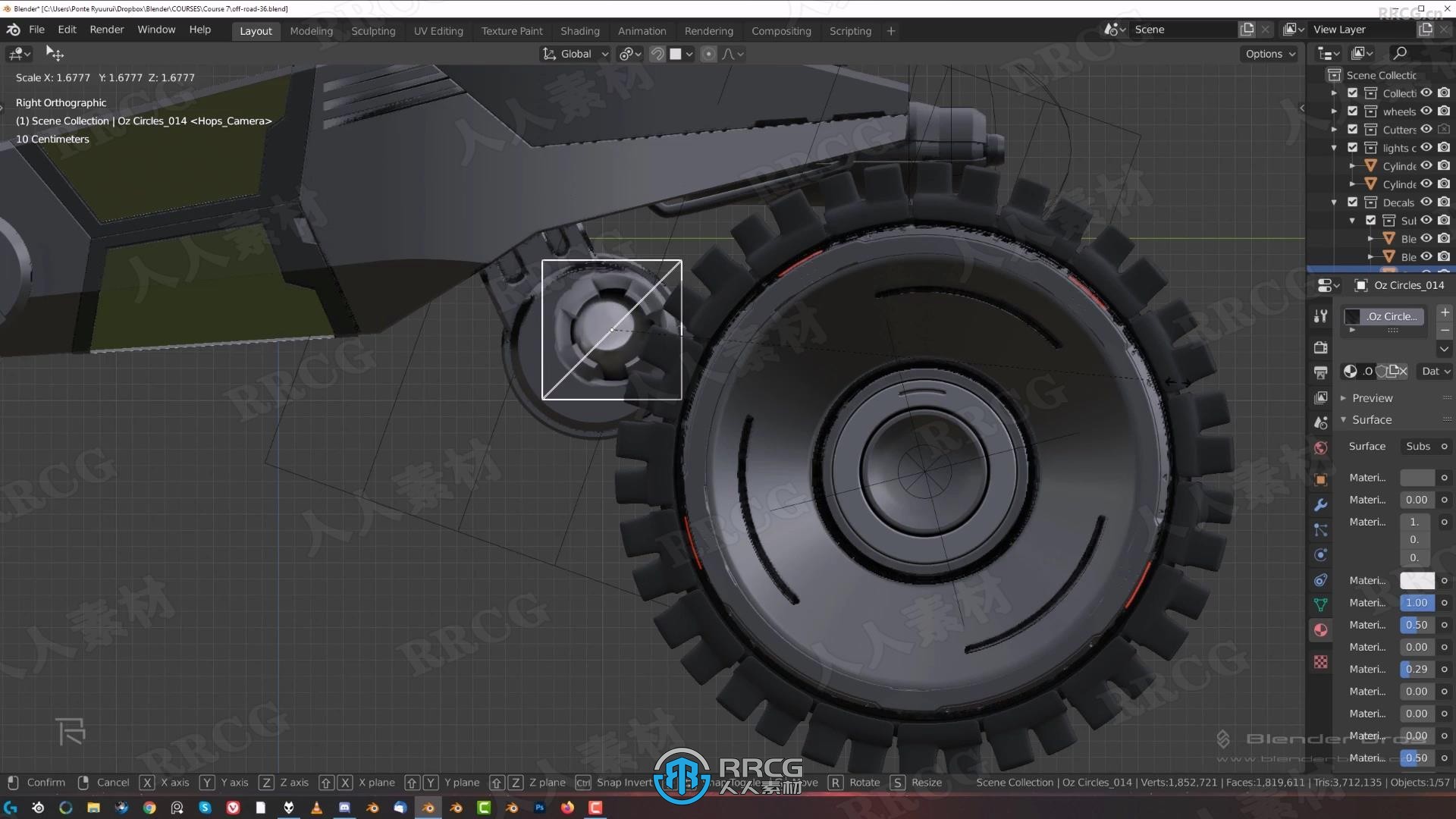
Task: Select the Render Properties camera icon
Action: tap(1320, 347)
